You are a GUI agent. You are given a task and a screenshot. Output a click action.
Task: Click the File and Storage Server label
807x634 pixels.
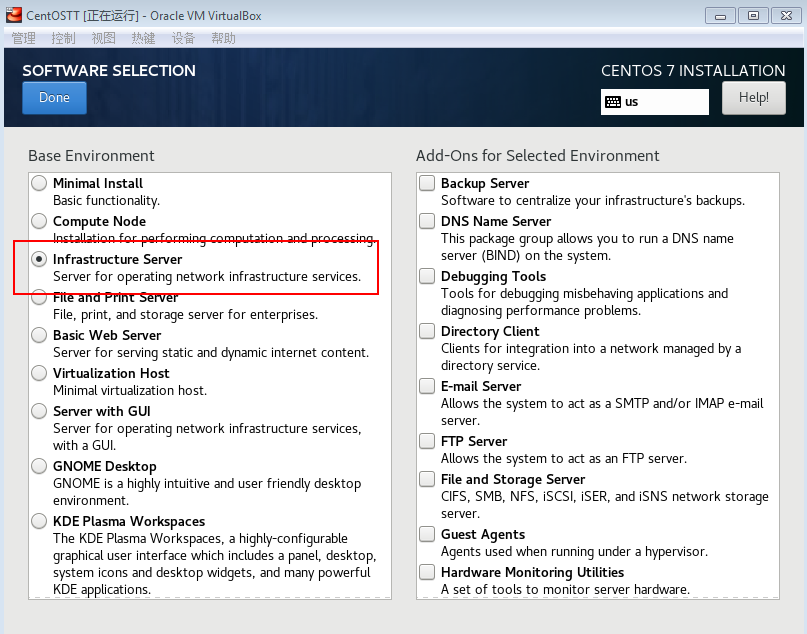[513, 479]
